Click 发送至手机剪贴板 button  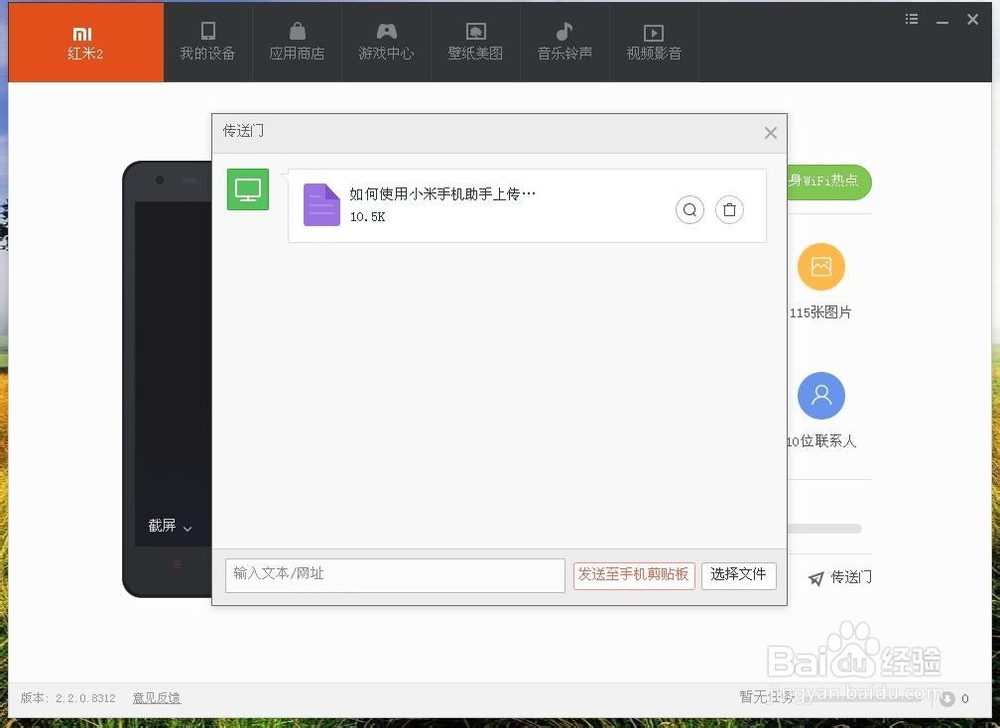point(634,575)
